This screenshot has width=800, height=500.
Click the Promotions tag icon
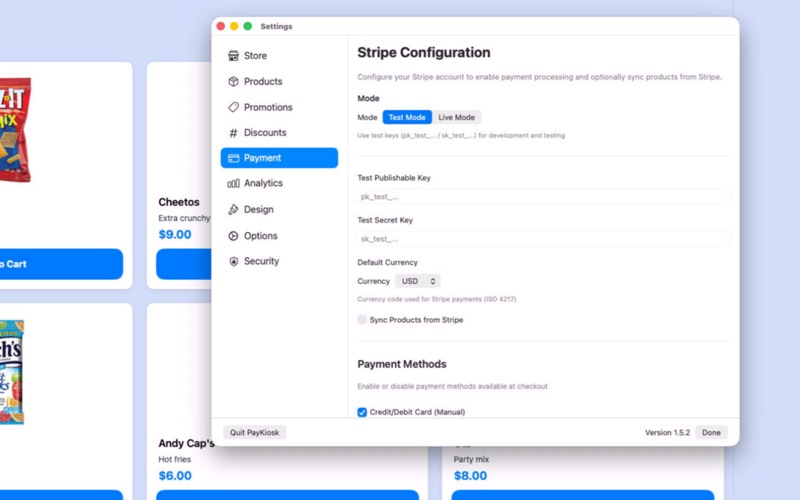coord(233,107)
